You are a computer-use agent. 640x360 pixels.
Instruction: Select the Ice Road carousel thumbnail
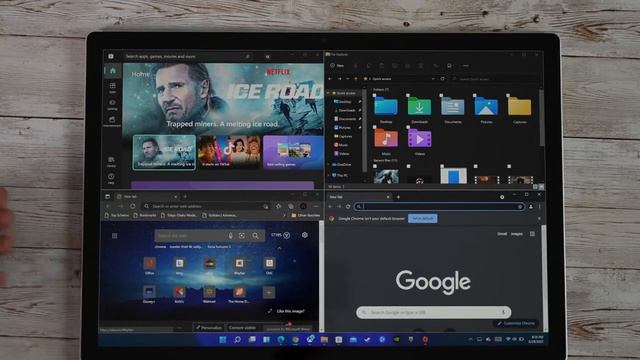tap(164, 152)
